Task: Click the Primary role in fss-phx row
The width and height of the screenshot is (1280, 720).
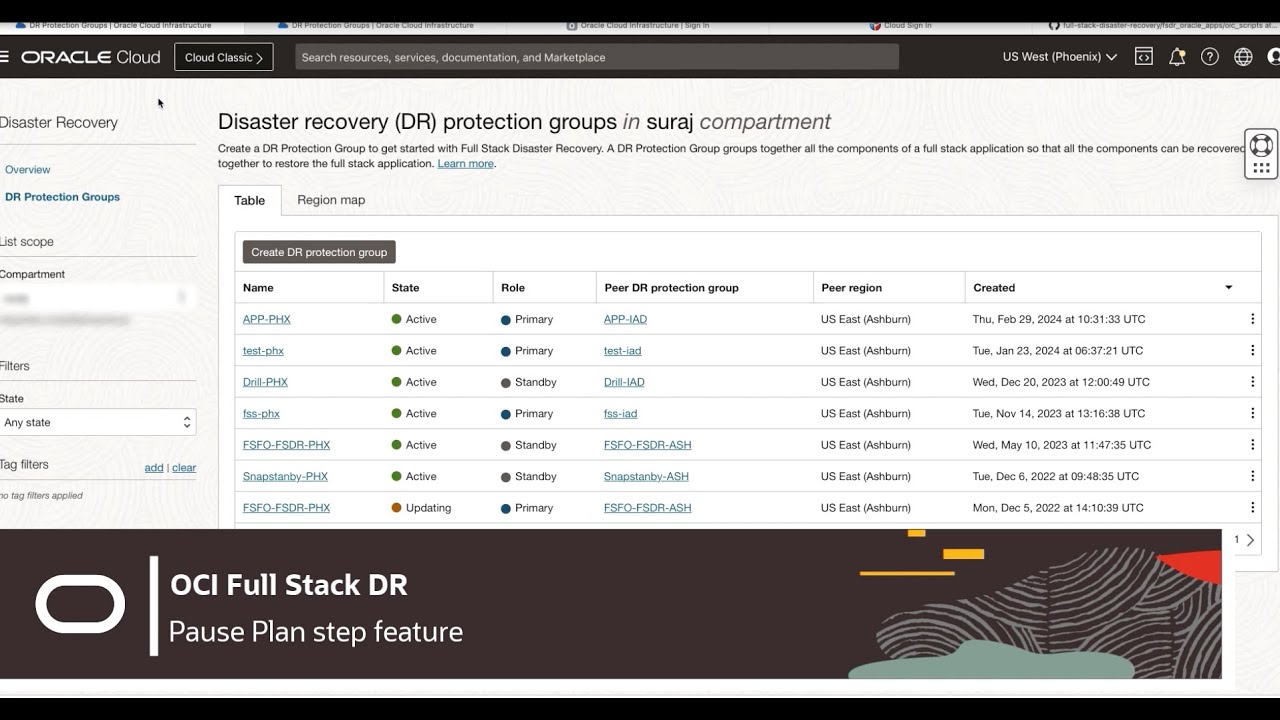Action: [x=534, y=413]
